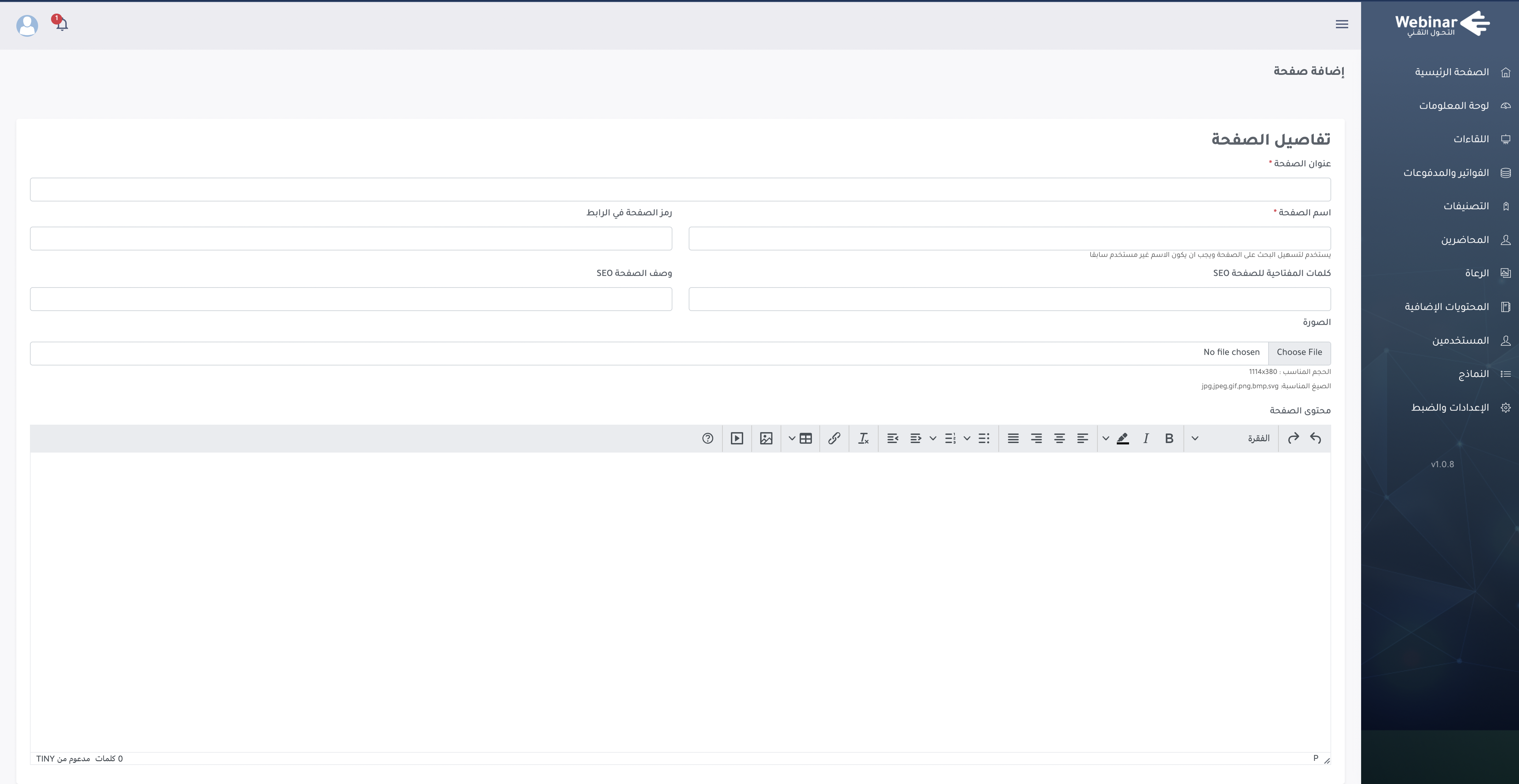Image resolution: width=1519 pixels, height=784 pixels.
Task: Focus the عنوان الصفحة input field
Action: pos(681,190)
